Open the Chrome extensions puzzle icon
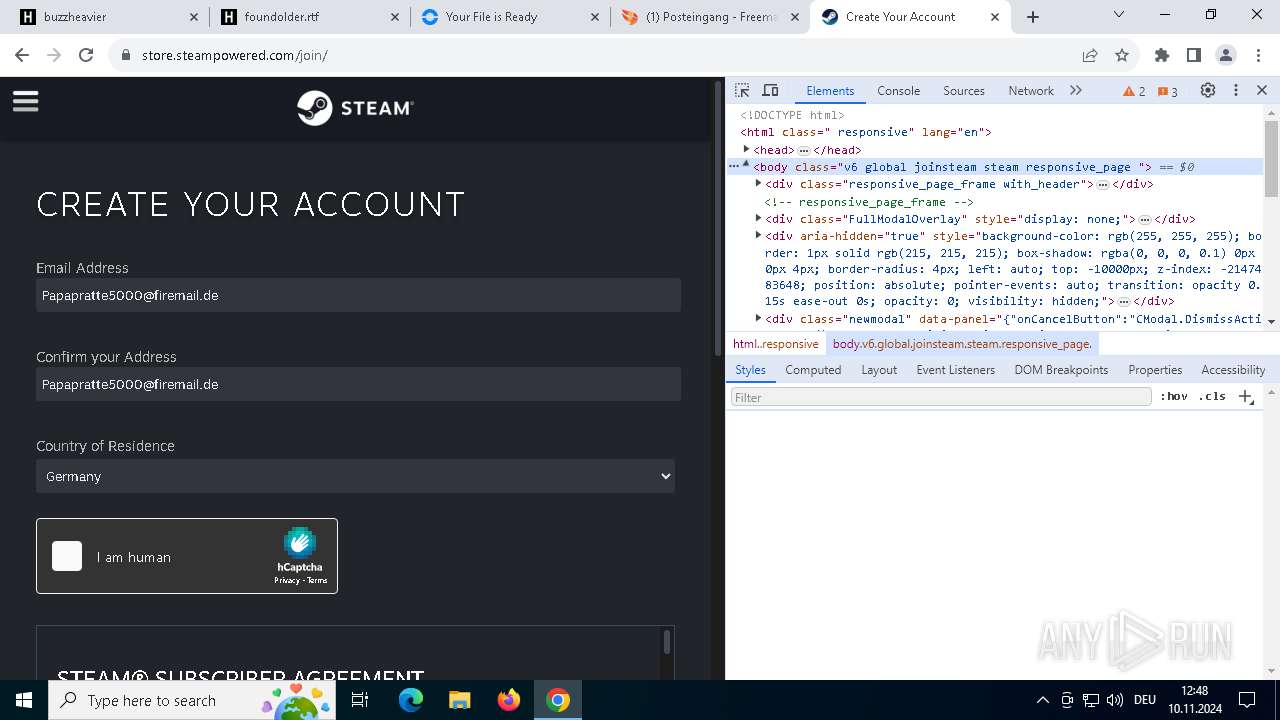 click(1162, 55)
